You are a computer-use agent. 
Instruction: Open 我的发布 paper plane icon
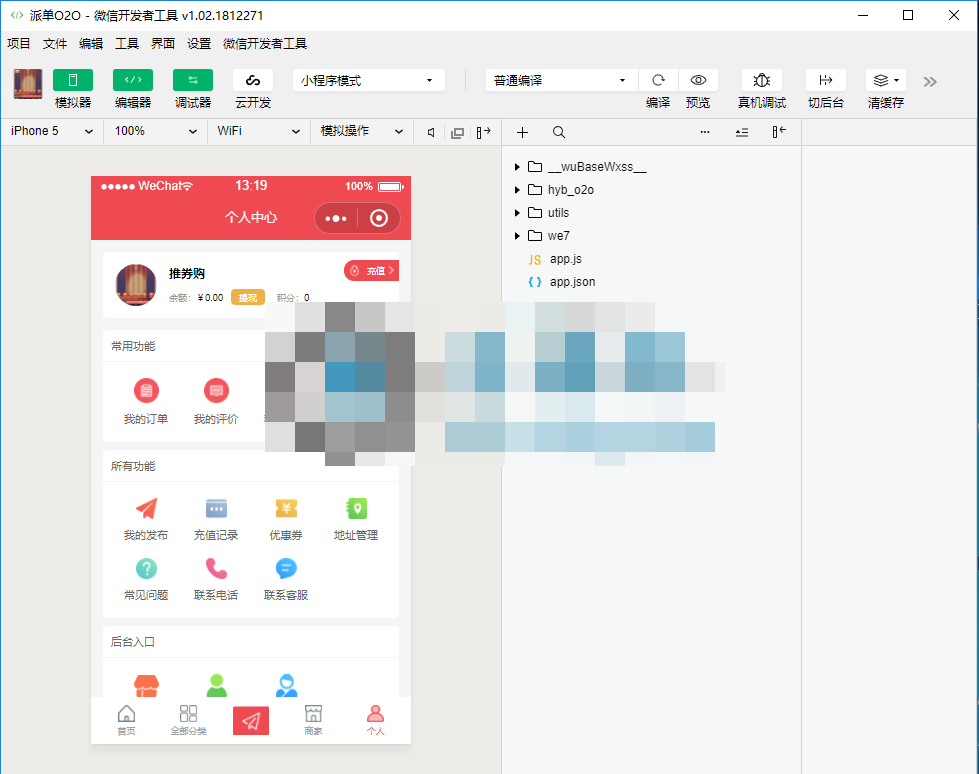coord(146,508)
